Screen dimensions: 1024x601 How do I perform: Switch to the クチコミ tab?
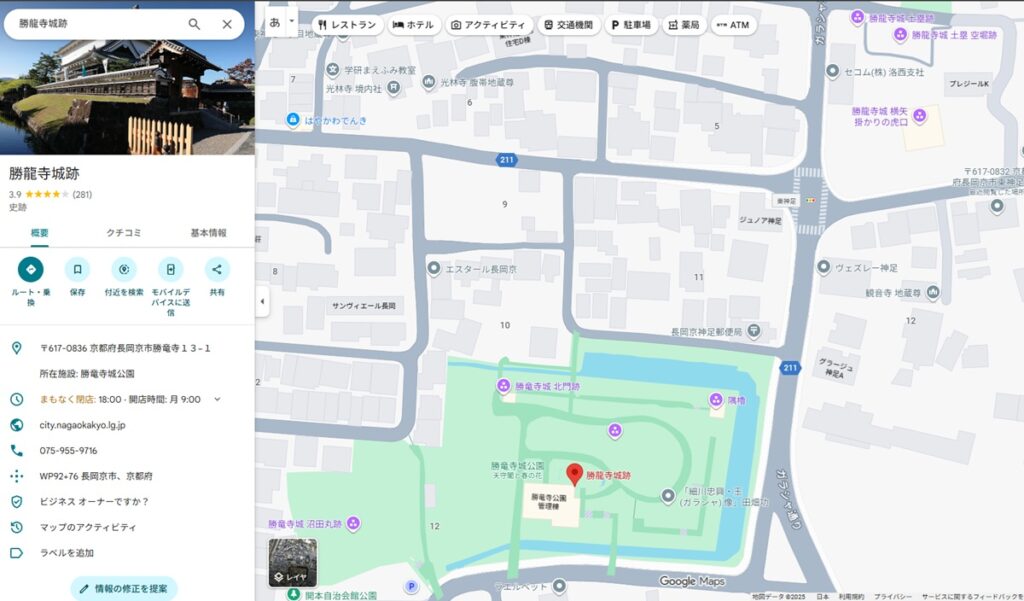point(124,233)
